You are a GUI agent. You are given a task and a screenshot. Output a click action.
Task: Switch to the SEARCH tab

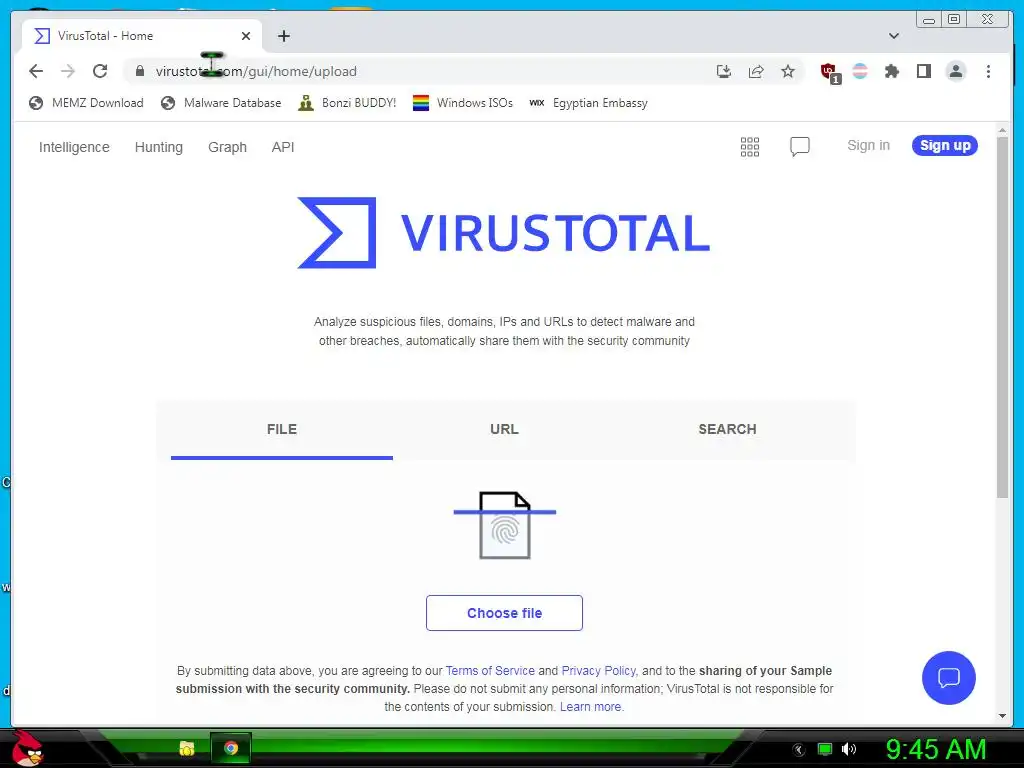click(x=727, y=429)
